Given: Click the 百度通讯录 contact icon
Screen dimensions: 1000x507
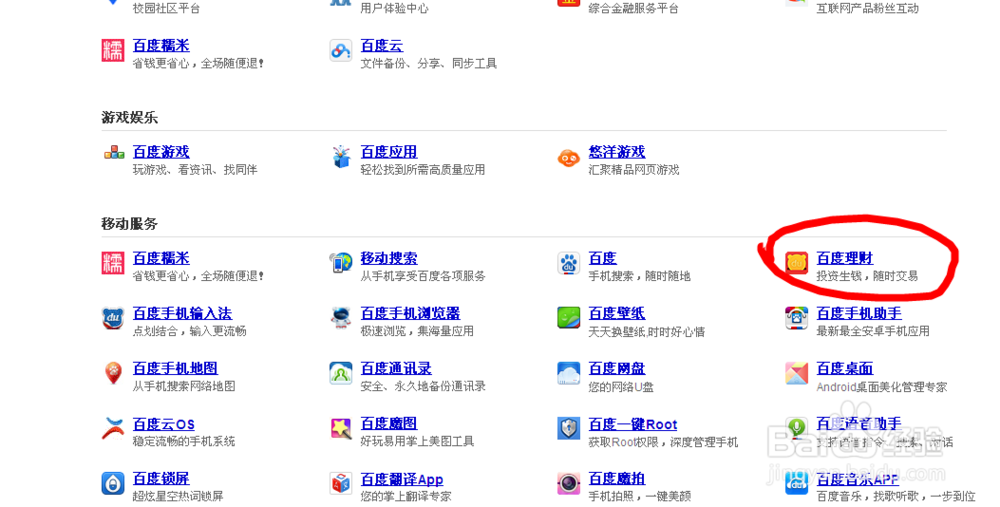Looking at the screenshot, I should pyautogui.click(x=341, y=373).
